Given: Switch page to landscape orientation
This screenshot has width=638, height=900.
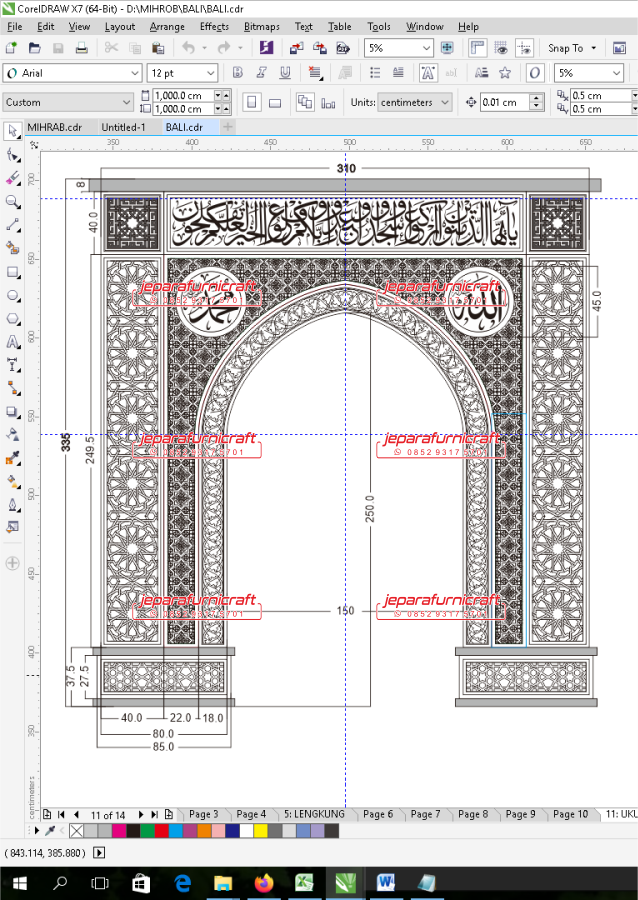Looking at the screenshot, I should tap(275, 102).
